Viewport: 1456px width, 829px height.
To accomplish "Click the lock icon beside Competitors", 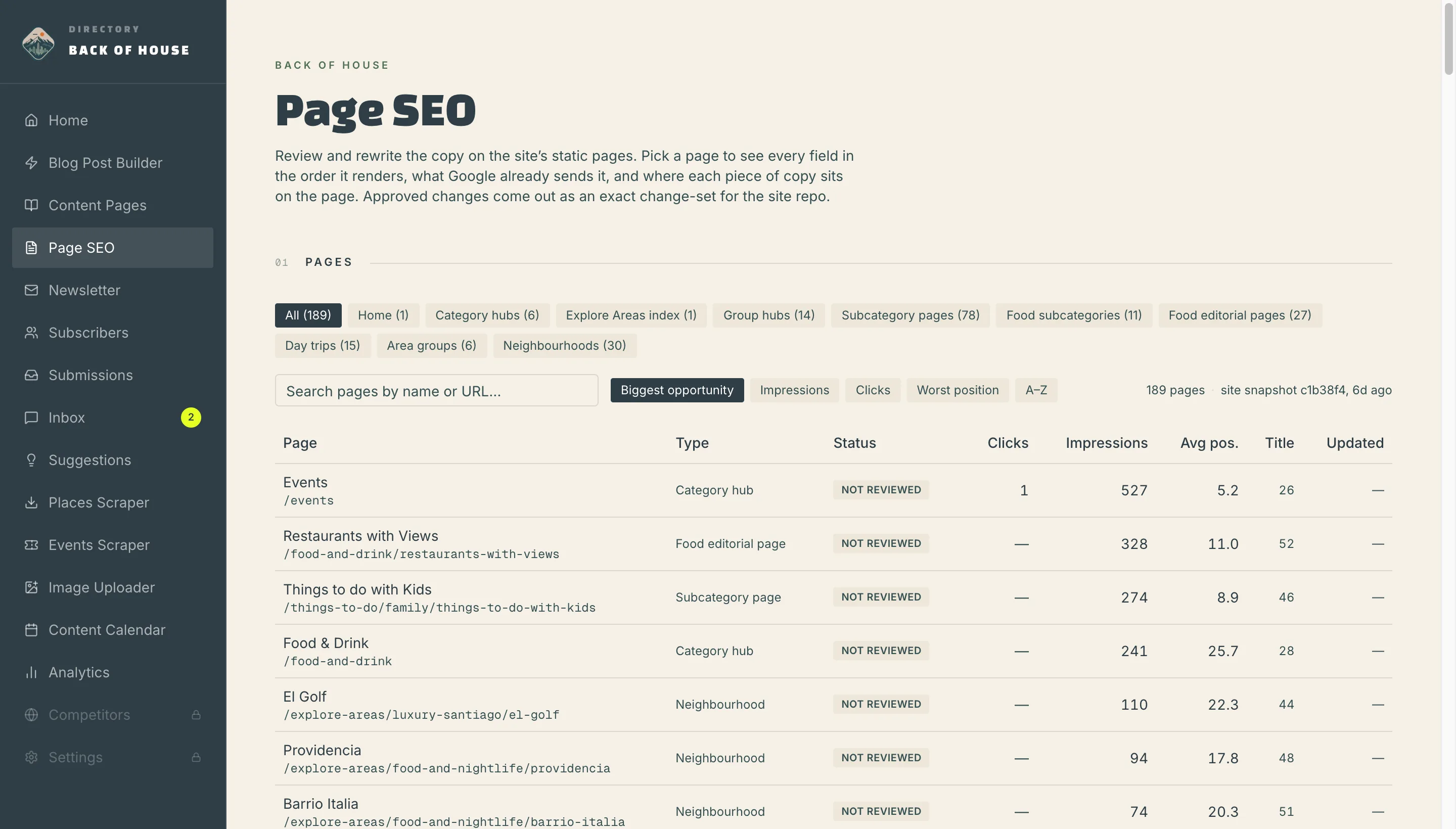I will point(196,715).
